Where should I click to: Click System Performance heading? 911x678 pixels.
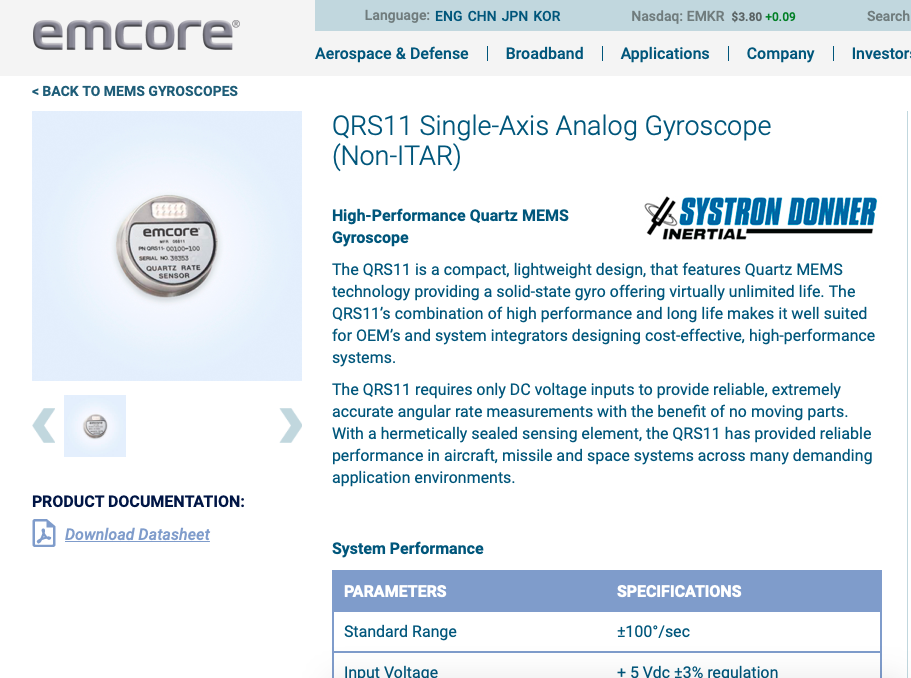tap(407, 548)
